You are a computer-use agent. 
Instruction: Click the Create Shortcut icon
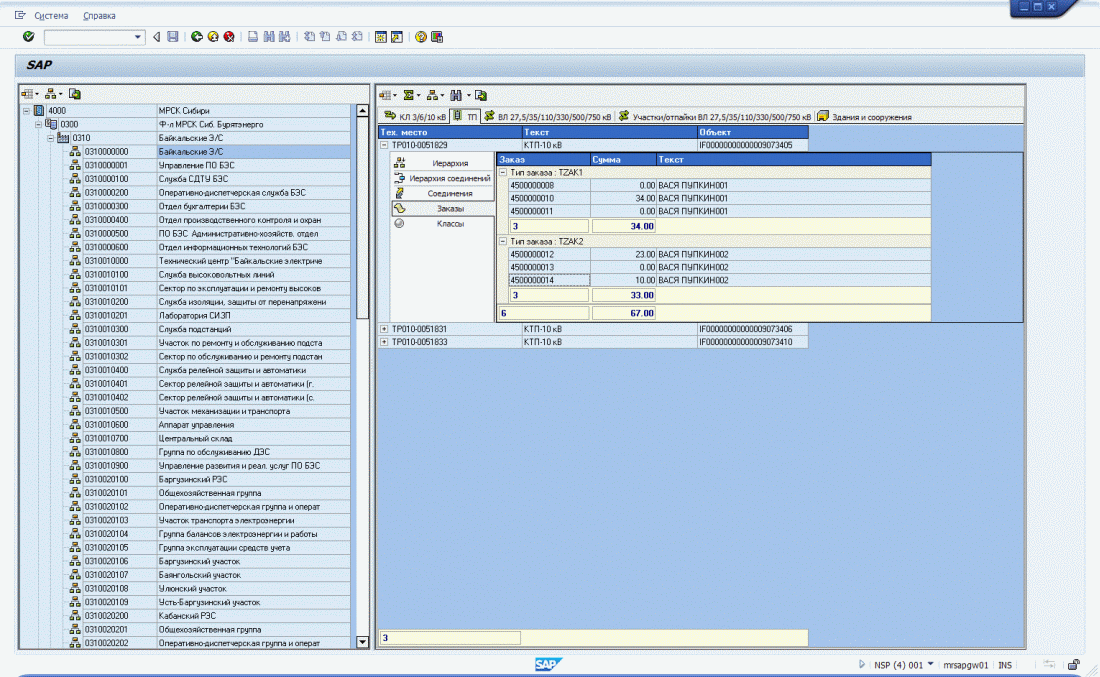[397, 36]
